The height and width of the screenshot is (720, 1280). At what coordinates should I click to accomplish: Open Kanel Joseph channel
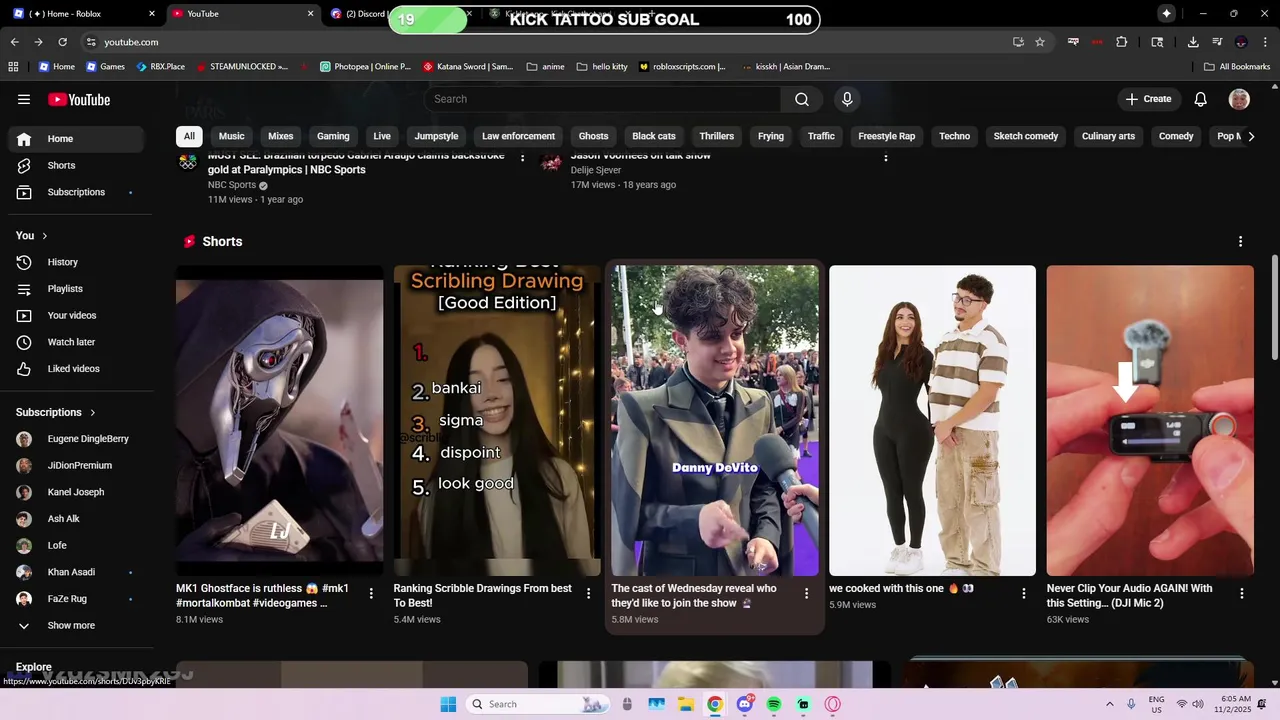point(76,492)
